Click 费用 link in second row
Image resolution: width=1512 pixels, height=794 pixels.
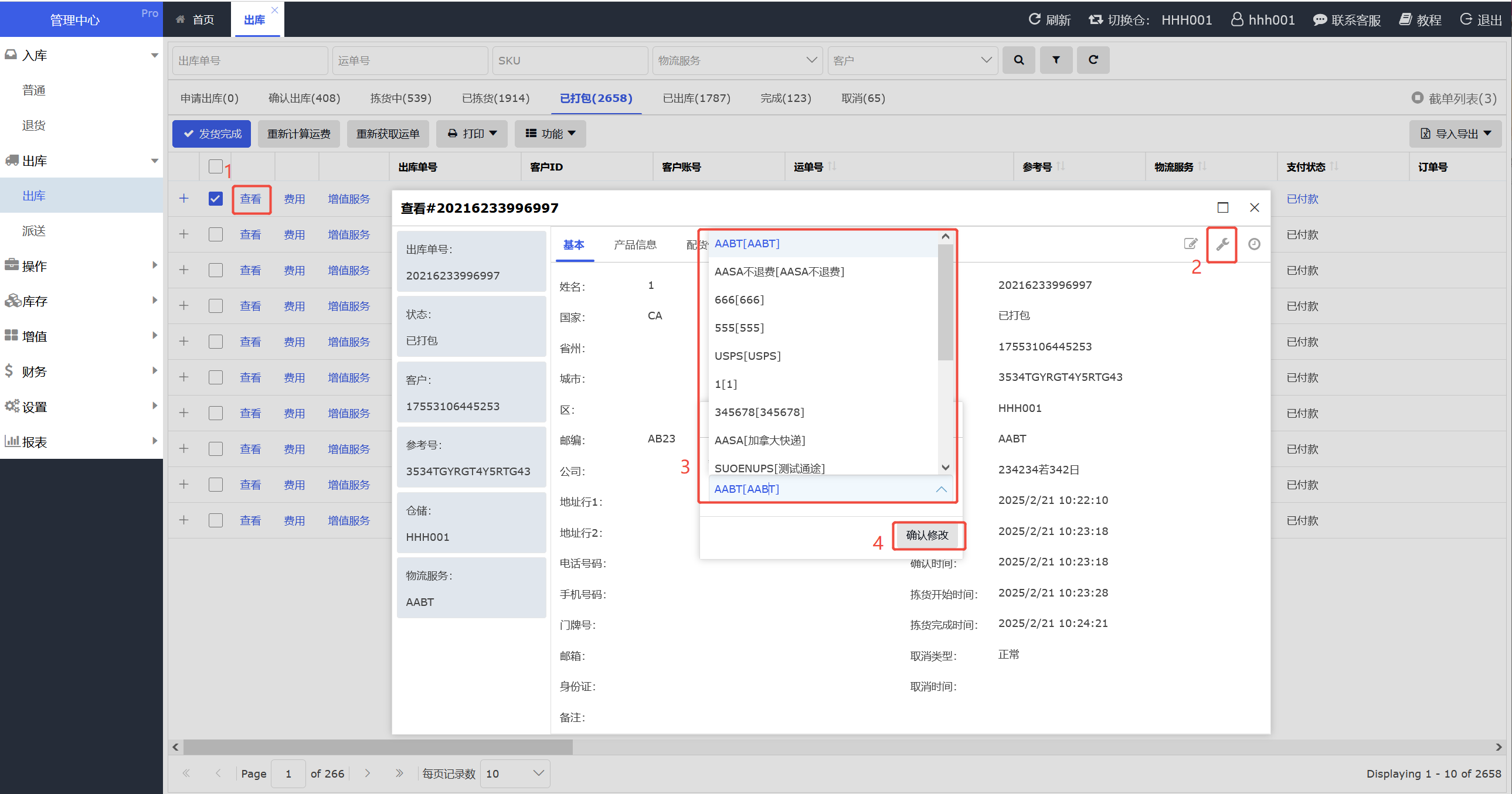[x=295, y=235]
